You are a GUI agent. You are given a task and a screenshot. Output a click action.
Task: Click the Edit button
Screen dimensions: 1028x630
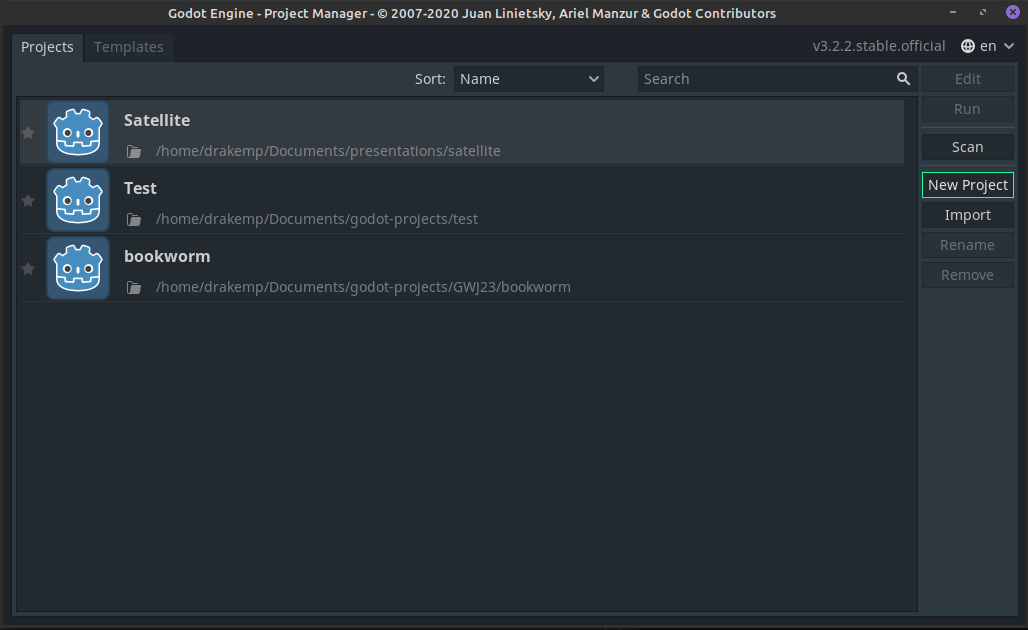pos(968,79)
